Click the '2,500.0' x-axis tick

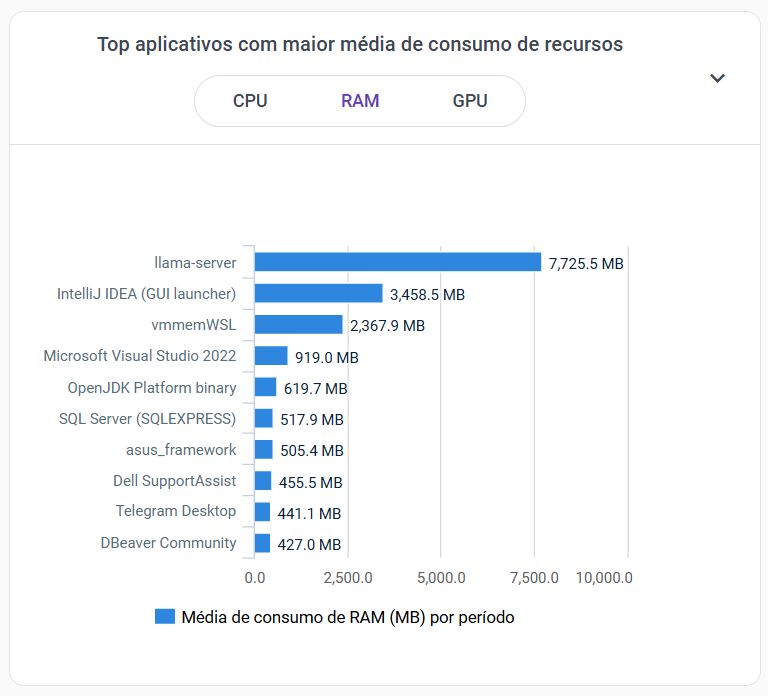point(348,578)
